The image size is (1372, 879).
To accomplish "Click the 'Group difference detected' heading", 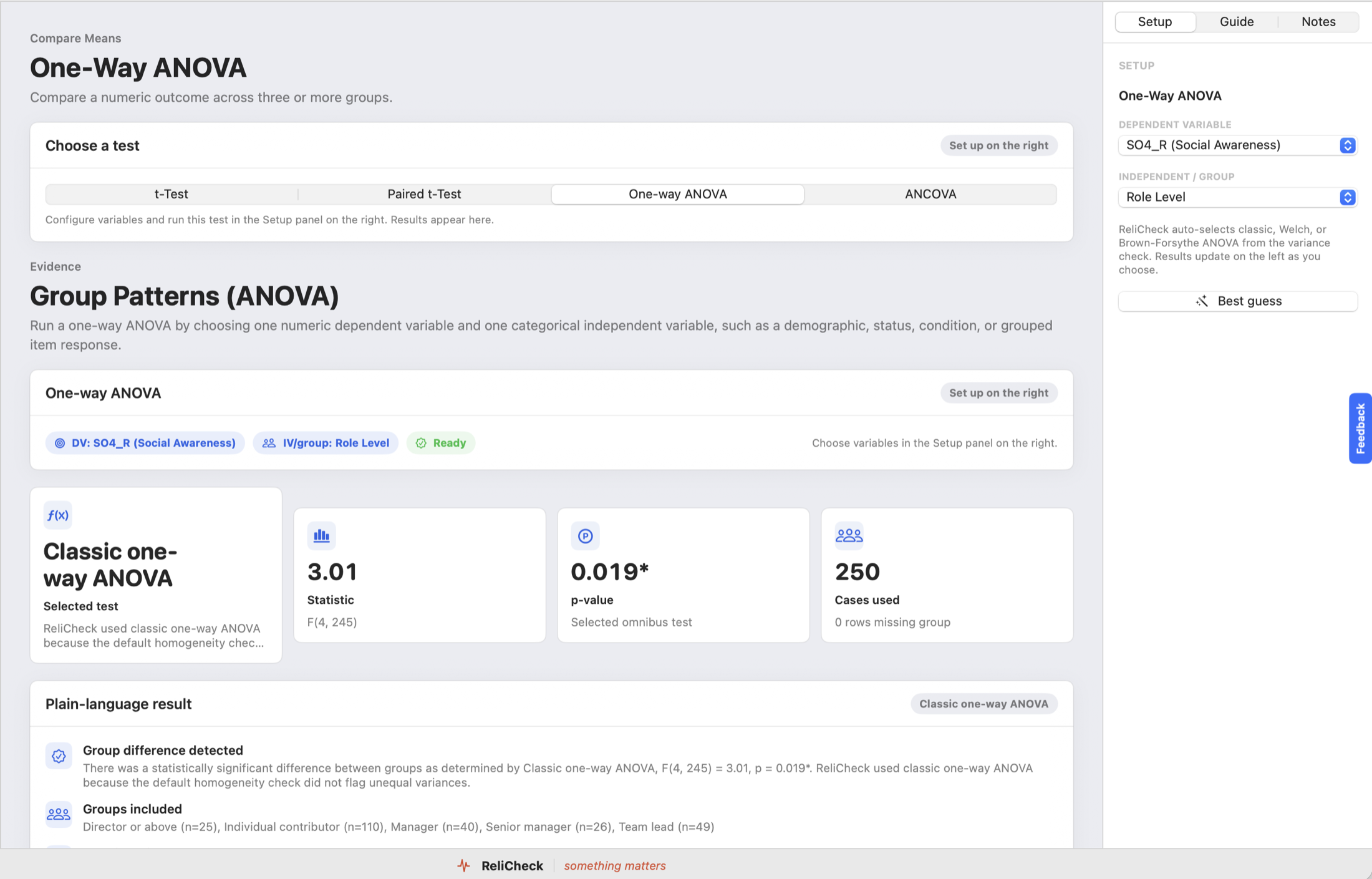I will point(163,750).
